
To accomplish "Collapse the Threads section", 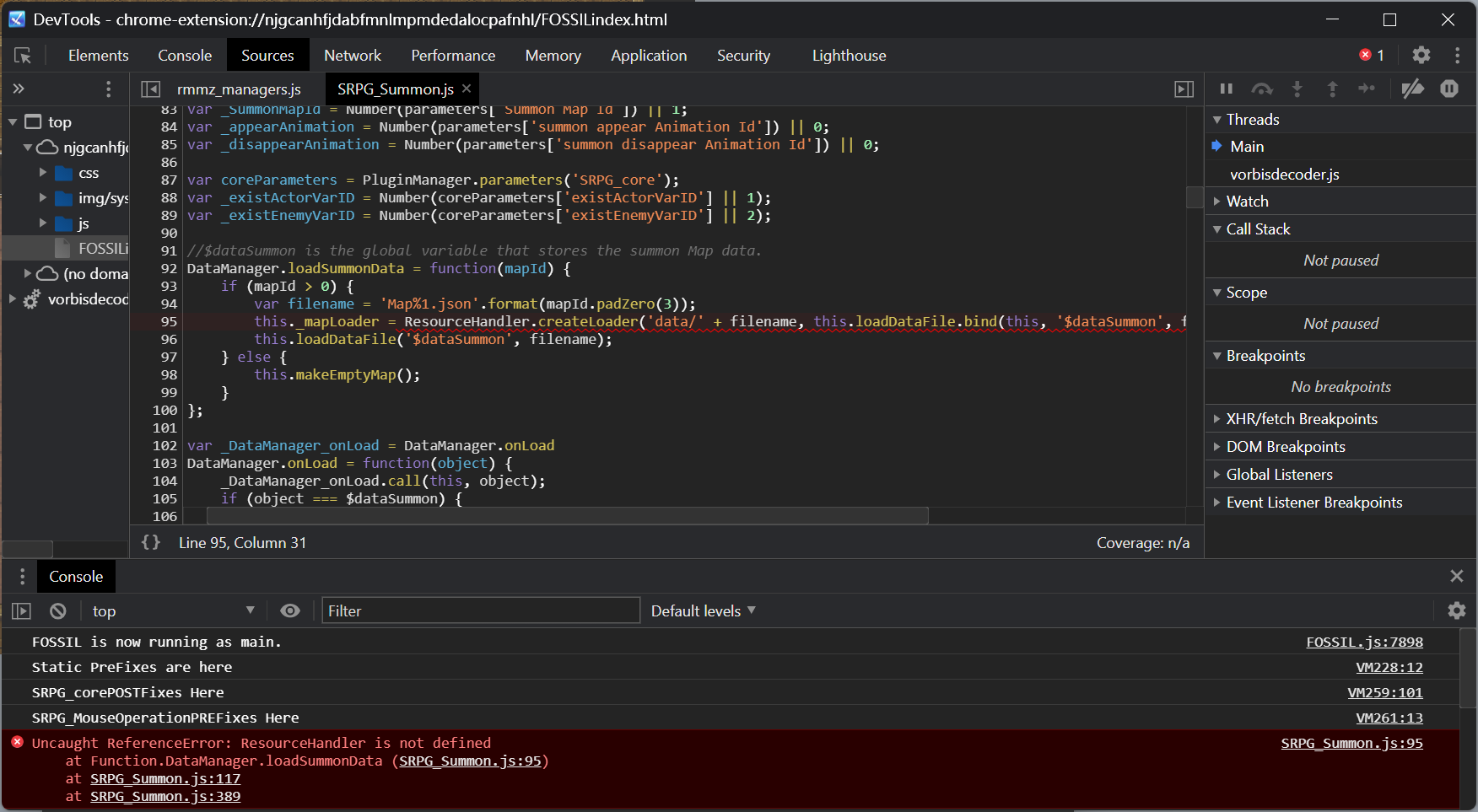I will click(x=1217, y=120).
